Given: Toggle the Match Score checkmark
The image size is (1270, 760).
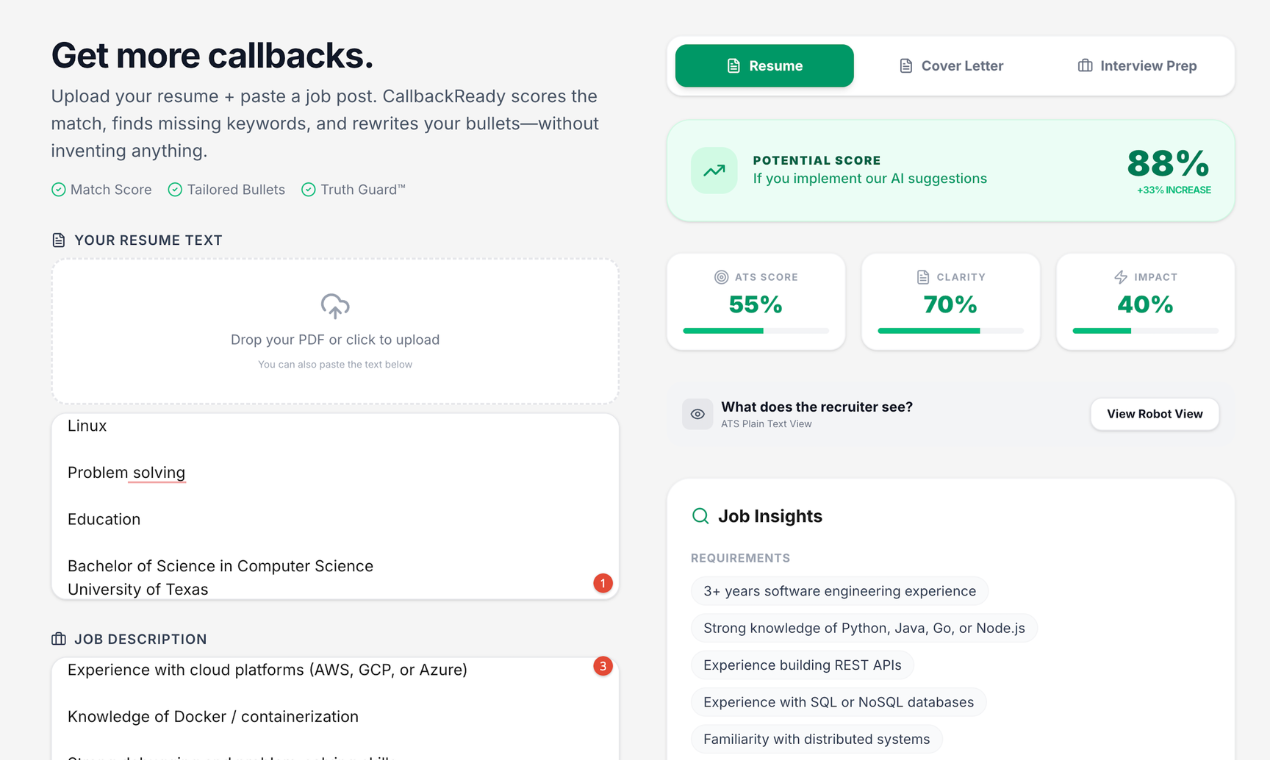Looking at the screenshot, I should click(58, 189).
